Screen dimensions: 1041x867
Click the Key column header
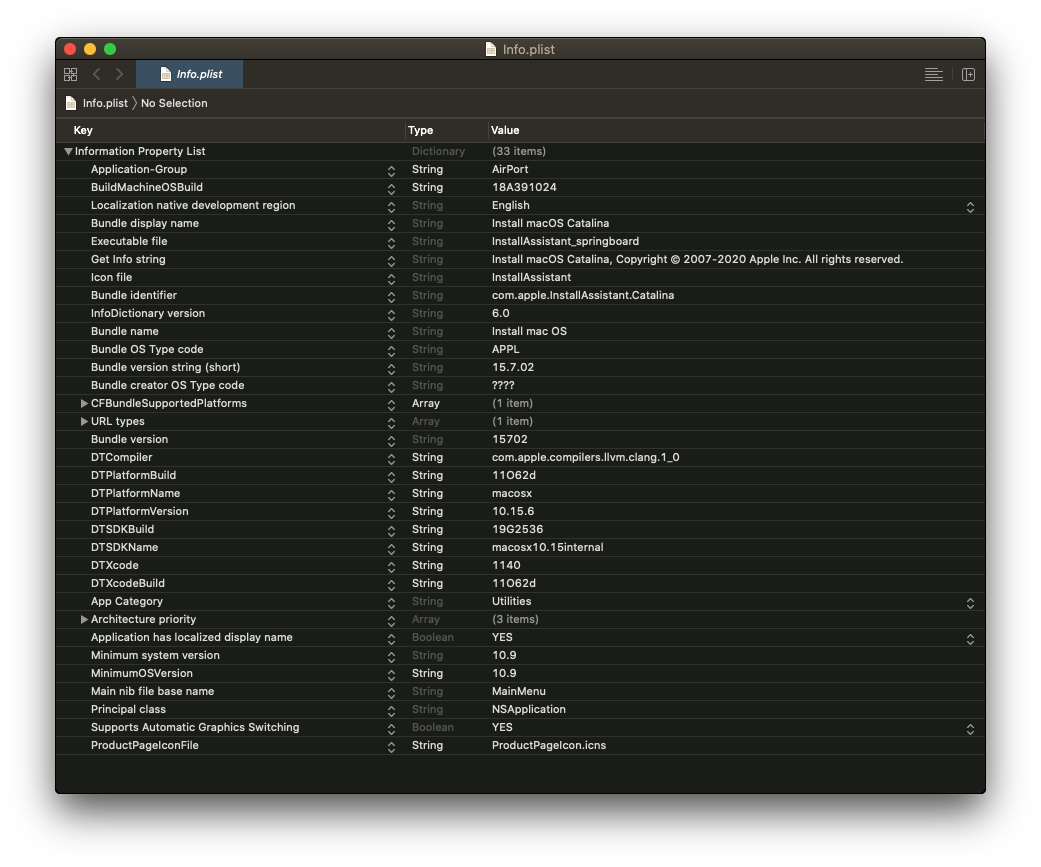pos(83,130)
